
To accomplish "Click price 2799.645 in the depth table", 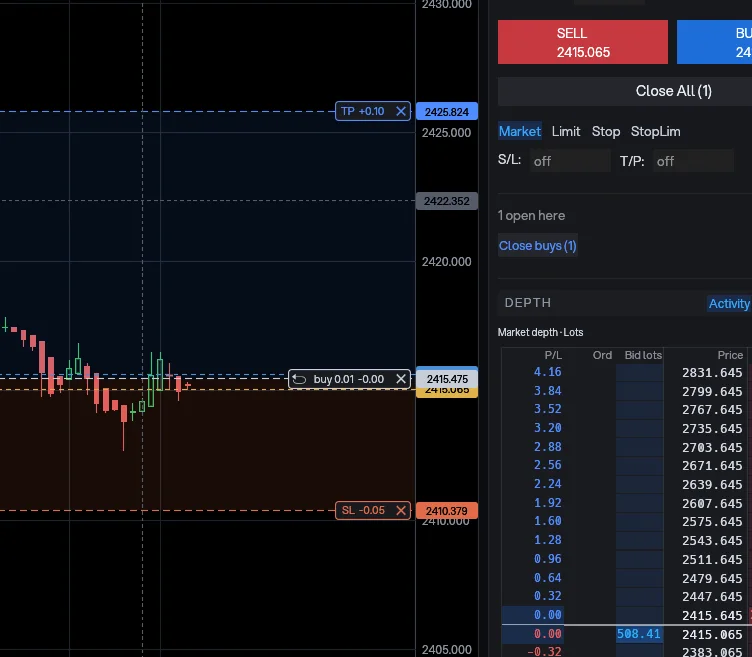I will [x=712, y=391].
